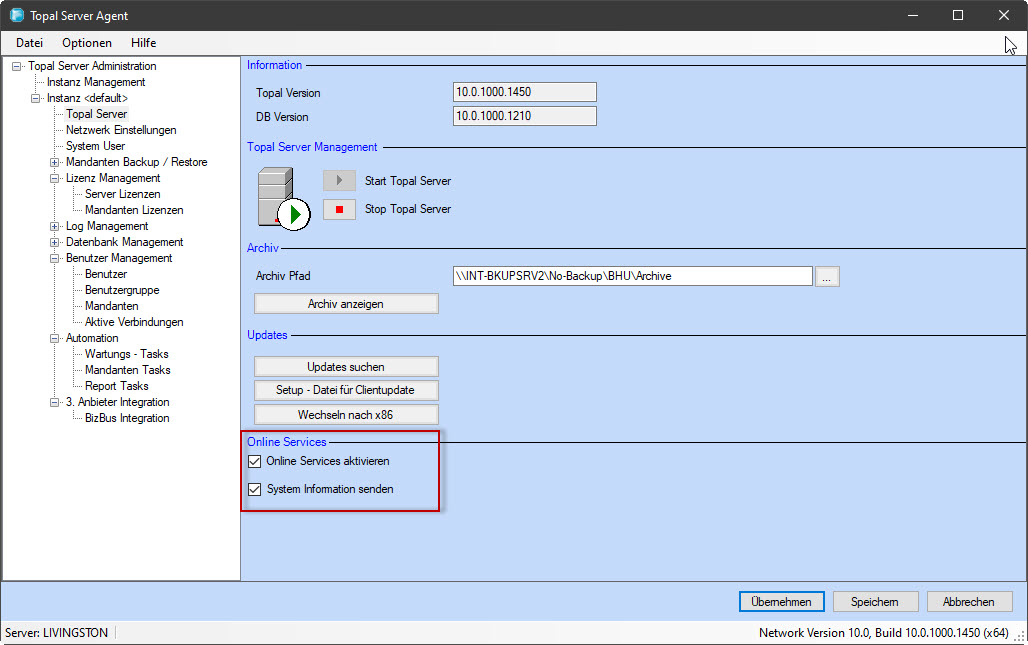Collapse the Lizenz Management node
The image size is (1028, 645).
[x=55, y=178]
